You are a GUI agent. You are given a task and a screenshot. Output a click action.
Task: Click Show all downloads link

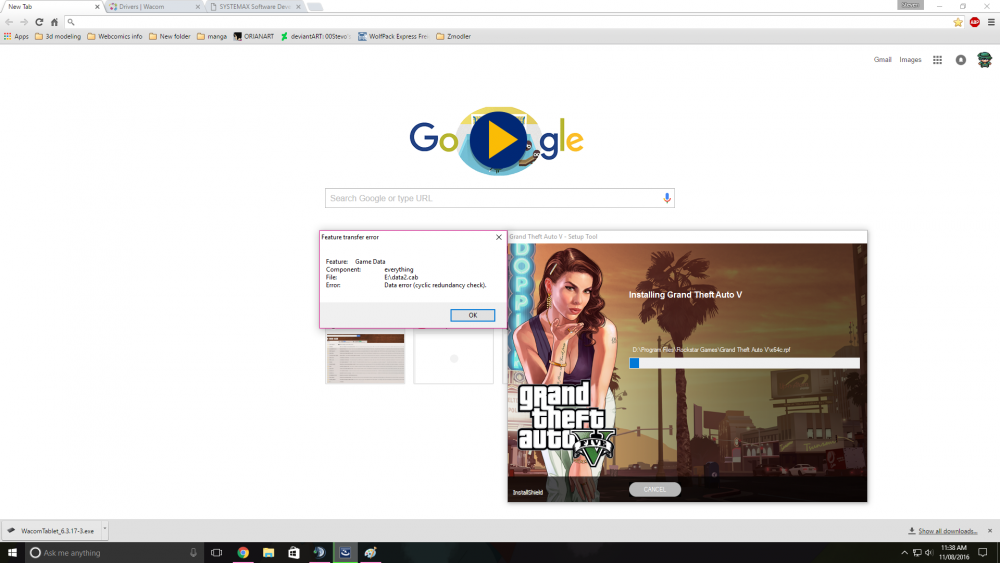pos(947,531)
